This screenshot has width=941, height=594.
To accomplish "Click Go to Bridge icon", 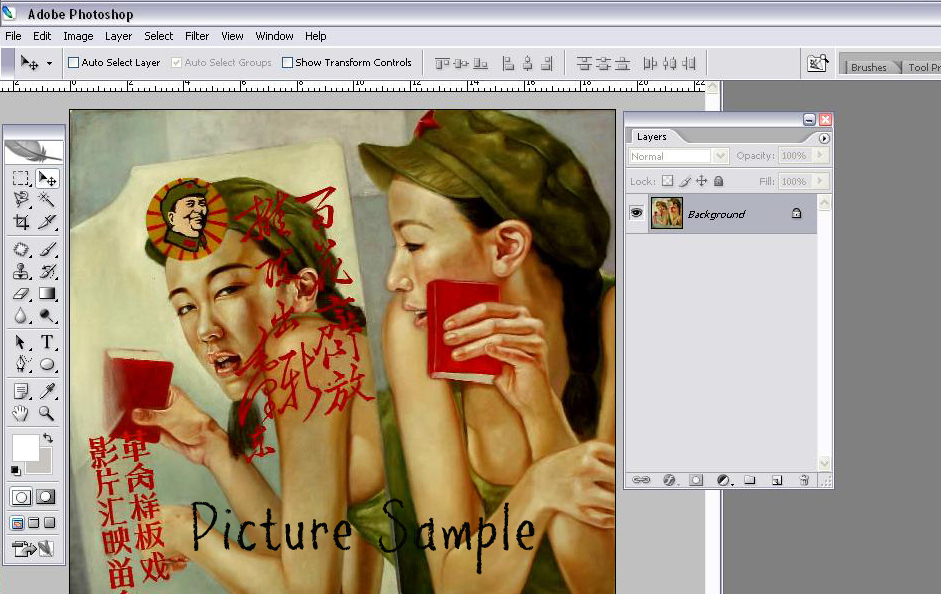I will click(x=817, y=63).
